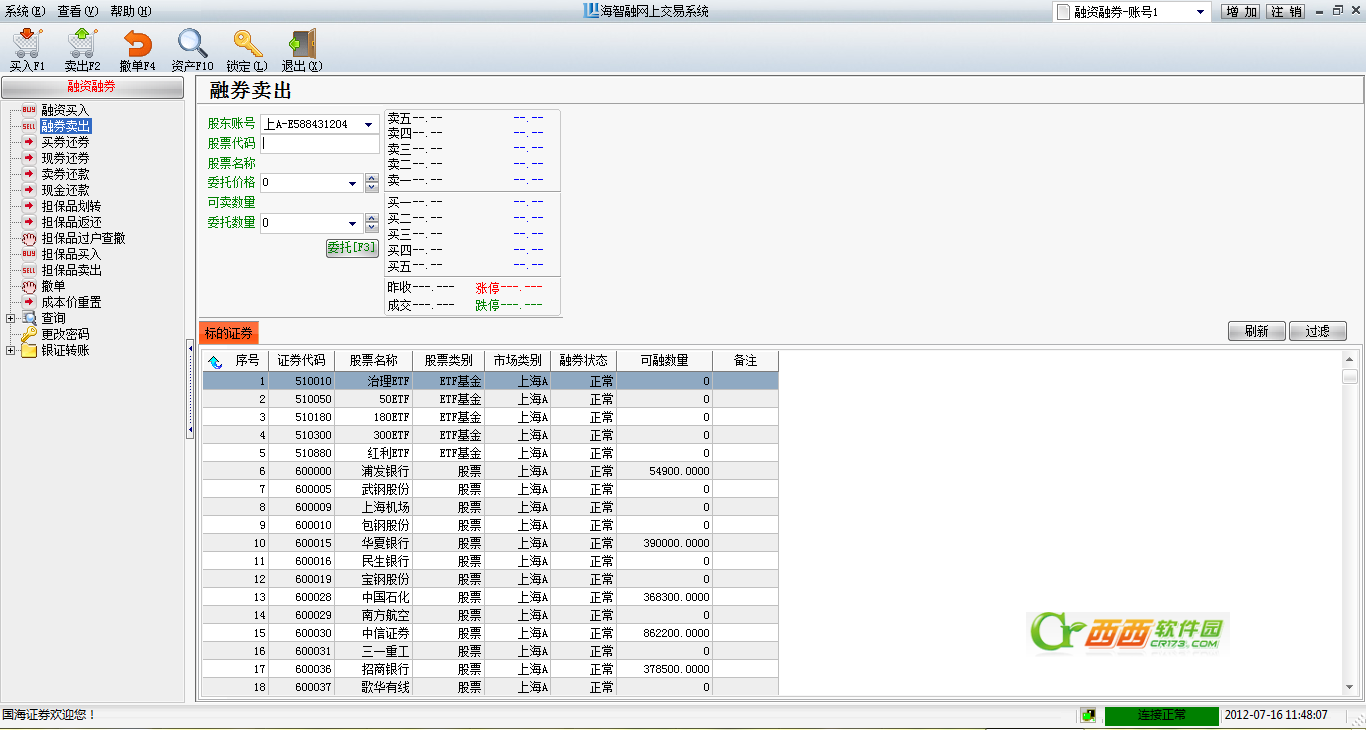Decrease 委托价格 with the down spinner
This screenshot has height=730, width=1366.
pos(372,188)
